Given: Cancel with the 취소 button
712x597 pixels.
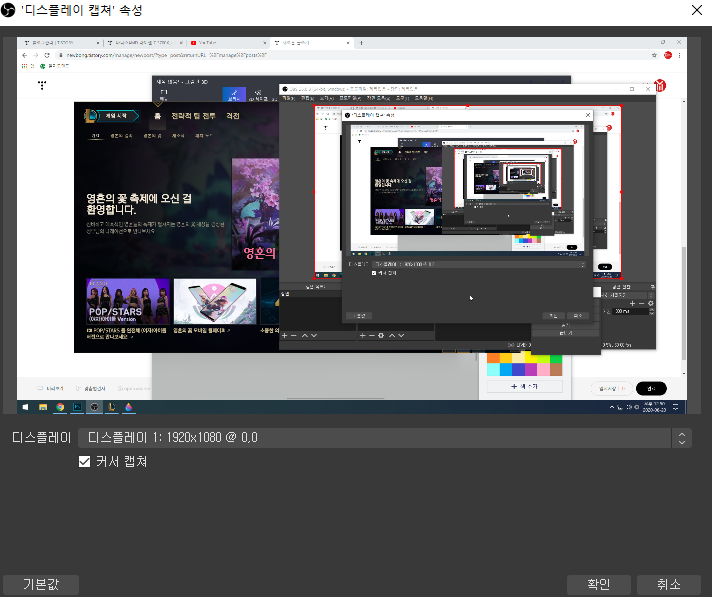Looking at the screenshot, I should (669, 584).
